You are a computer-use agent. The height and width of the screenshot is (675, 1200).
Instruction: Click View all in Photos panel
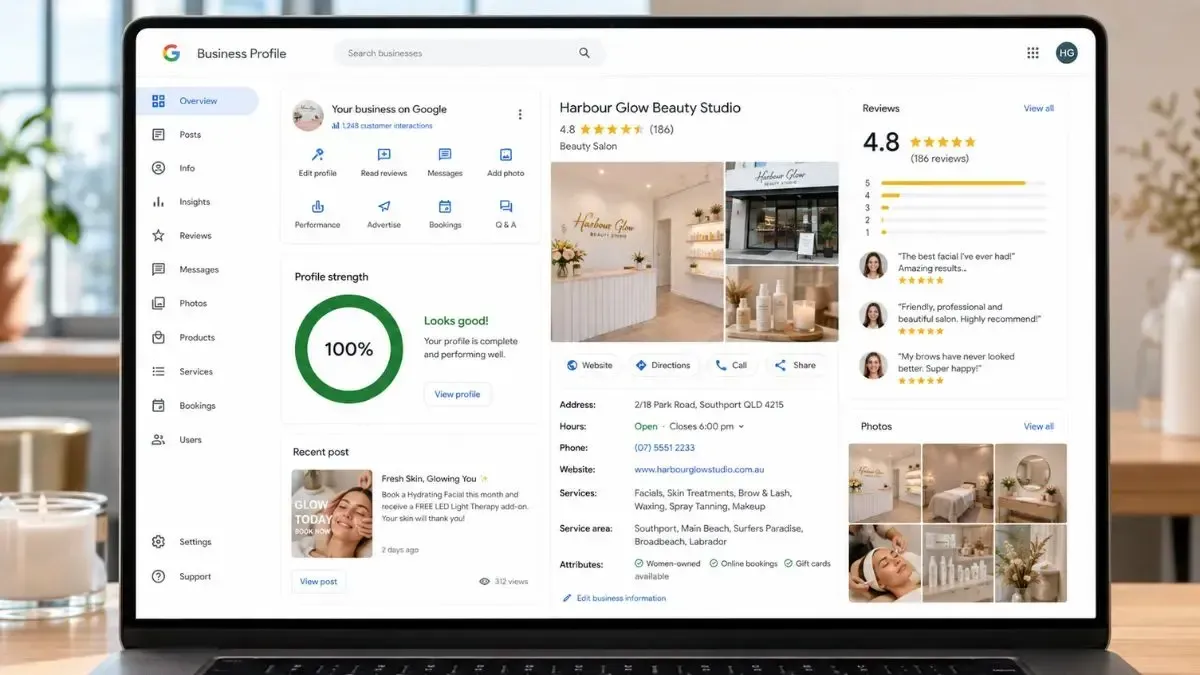(1039, 426)
